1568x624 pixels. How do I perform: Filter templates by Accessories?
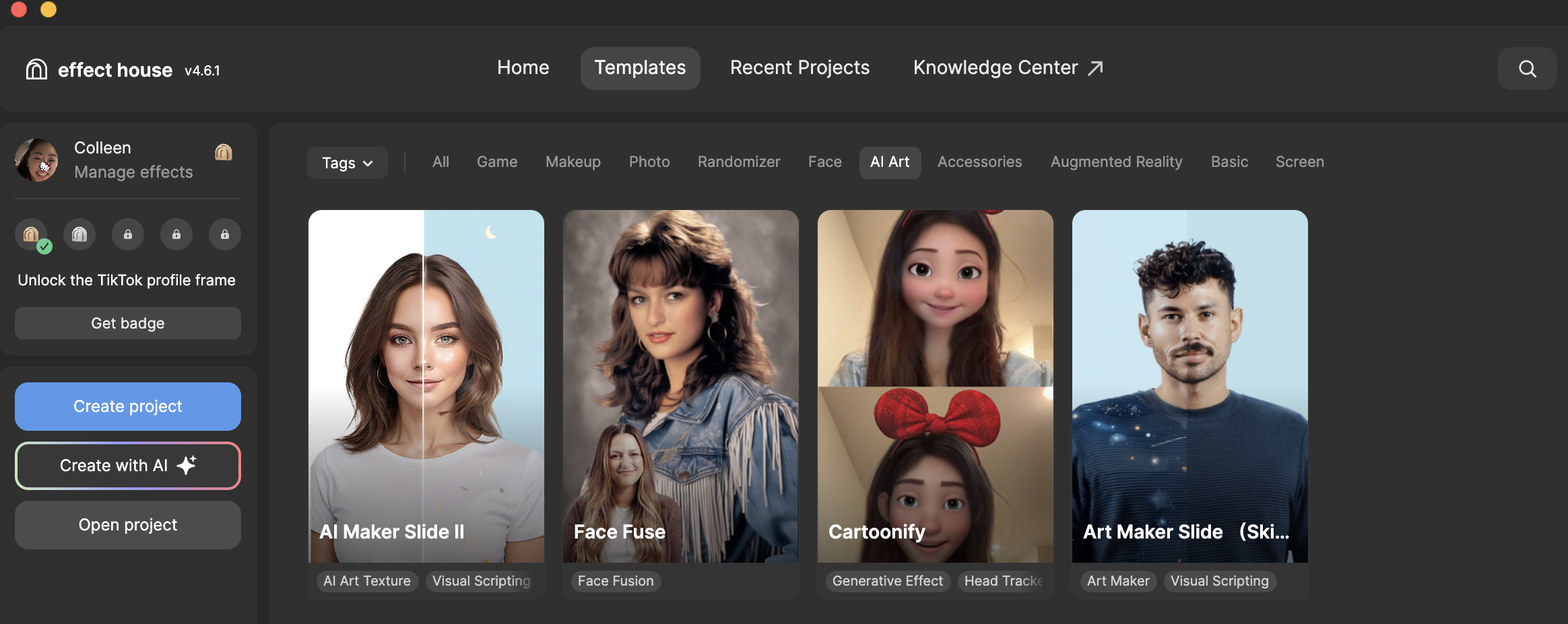pos(979,162)
